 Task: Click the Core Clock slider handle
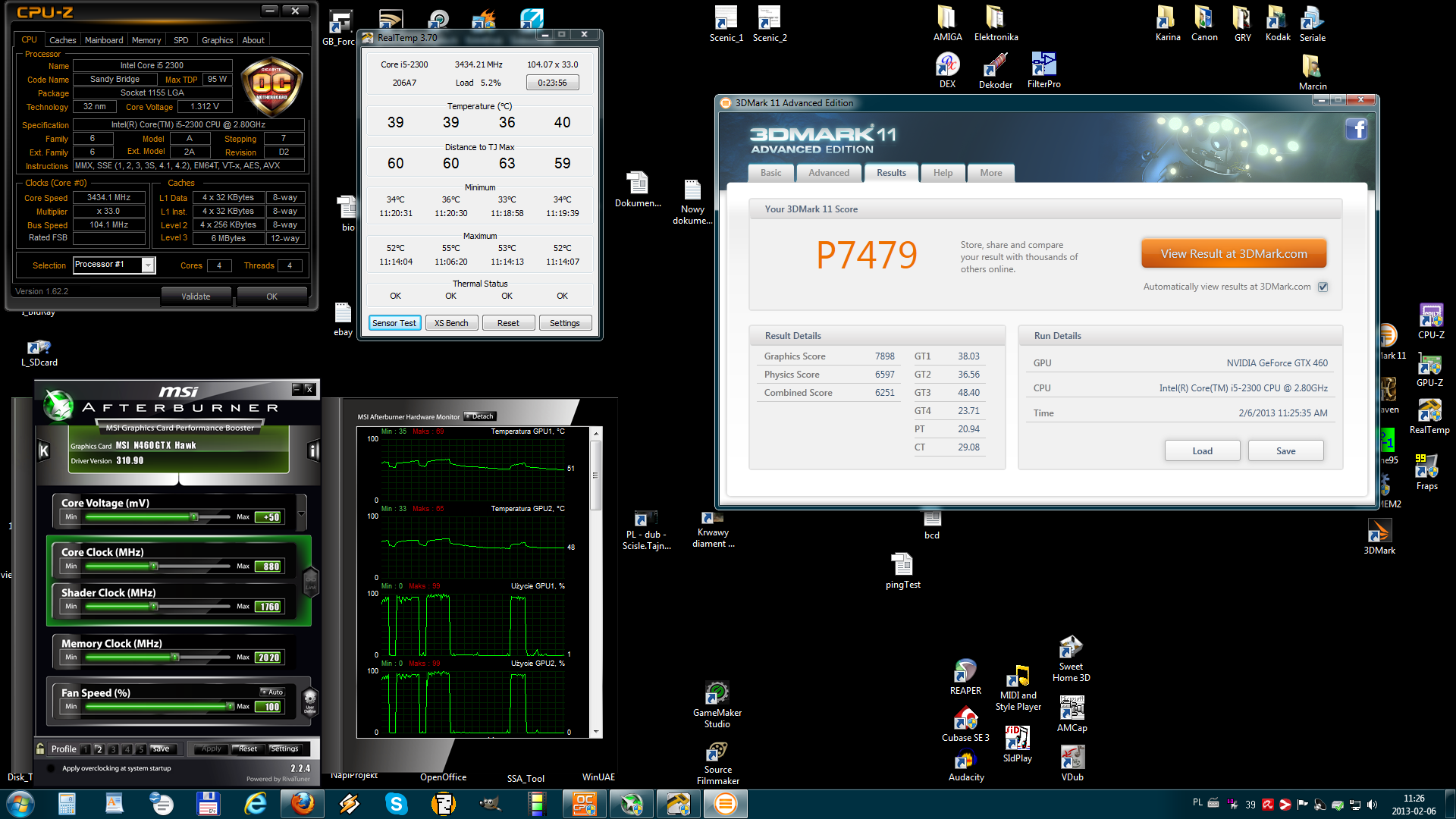point(154,566)
